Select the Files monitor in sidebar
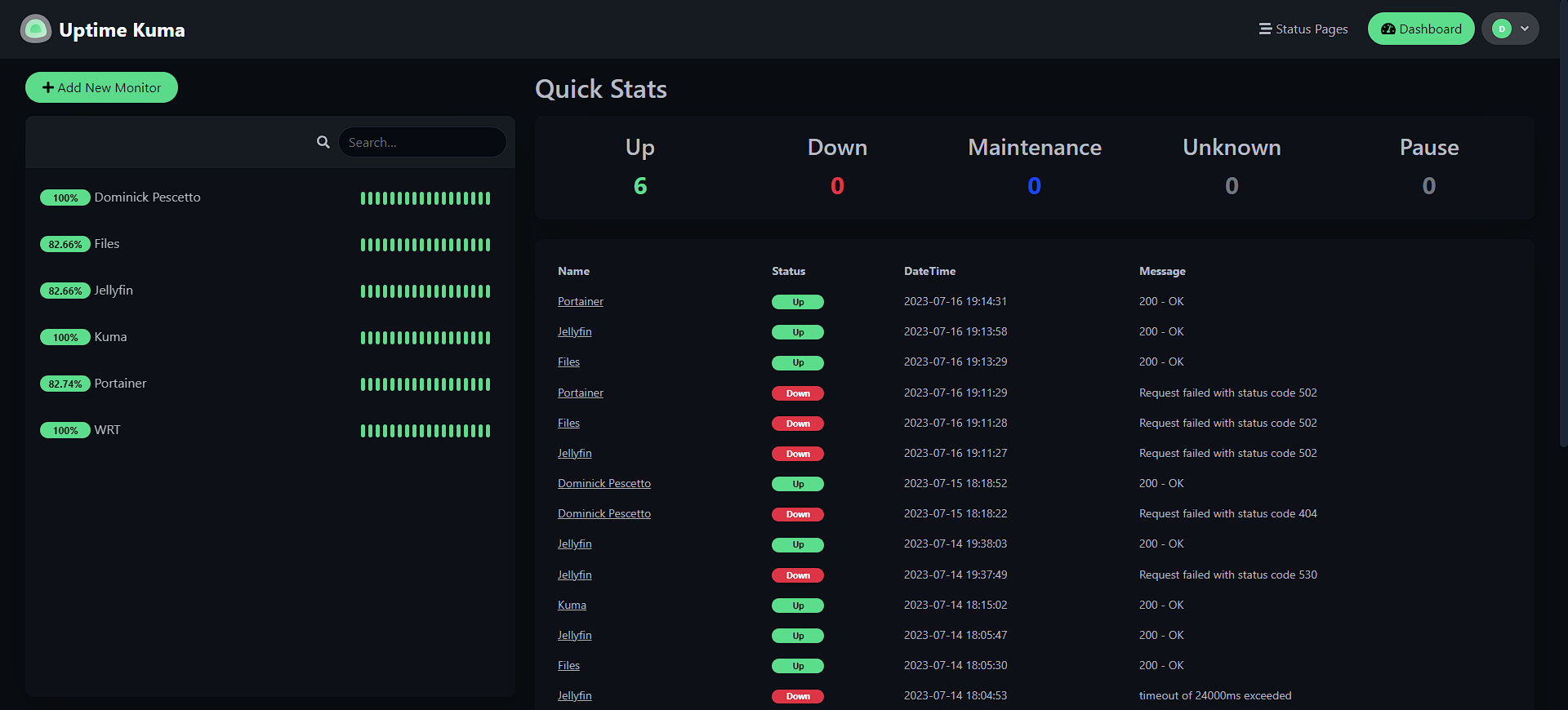 (x=270, y=244)
